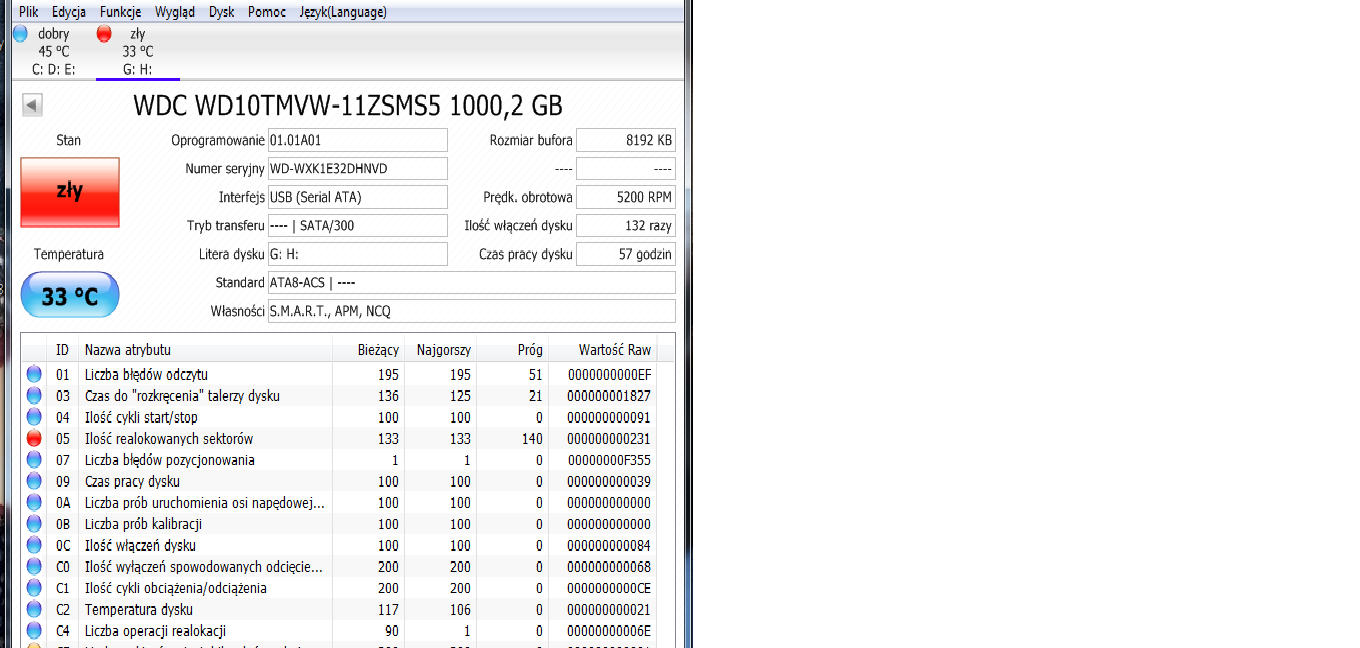Image resolution: width=1360 pixels, height=648 pixels.
Task: Click the ID column header
Action: coord(63,350)
